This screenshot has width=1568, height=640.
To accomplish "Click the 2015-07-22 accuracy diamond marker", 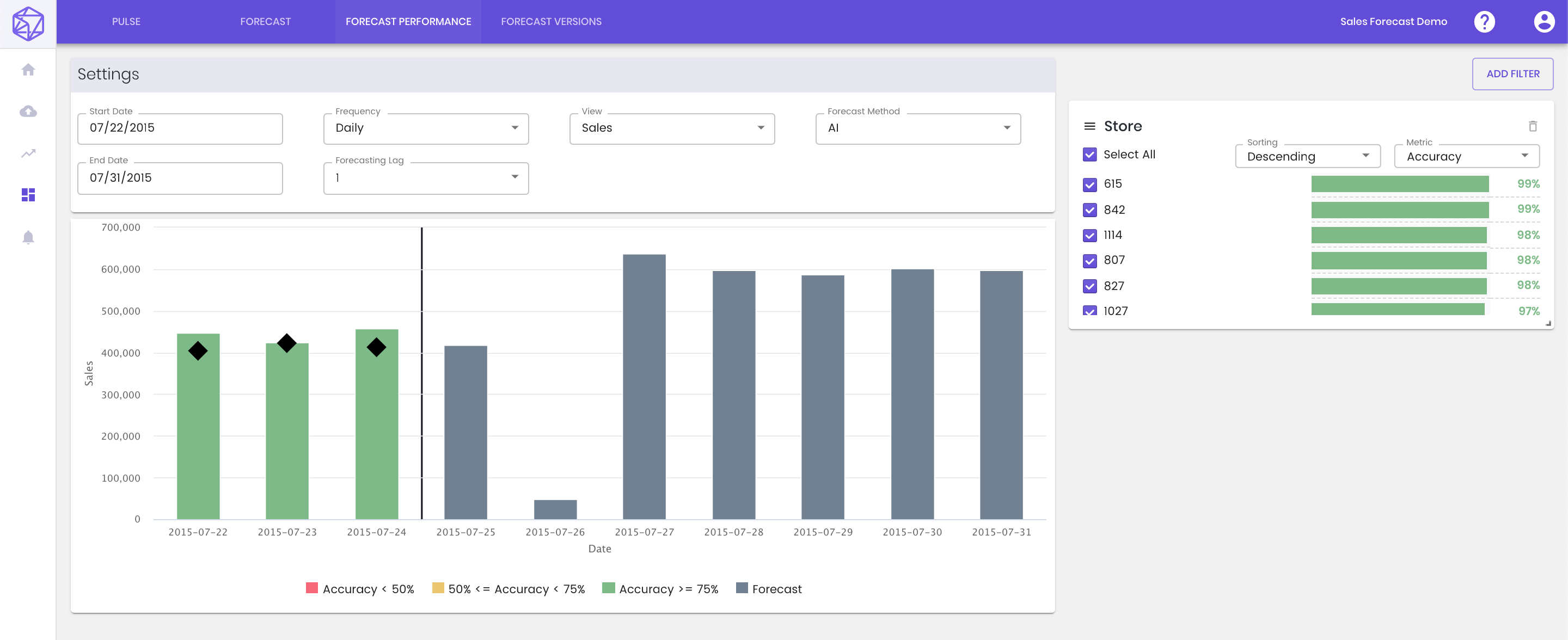I will pos(198,350).
